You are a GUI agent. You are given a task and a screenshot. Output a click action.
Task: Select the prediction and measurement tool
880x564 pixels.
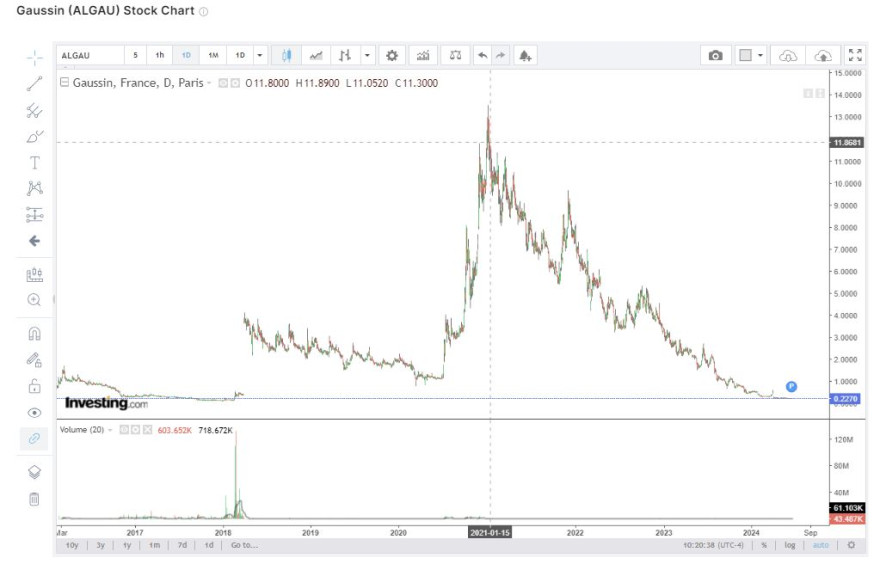pyautogui.click(x=34, y=214)
